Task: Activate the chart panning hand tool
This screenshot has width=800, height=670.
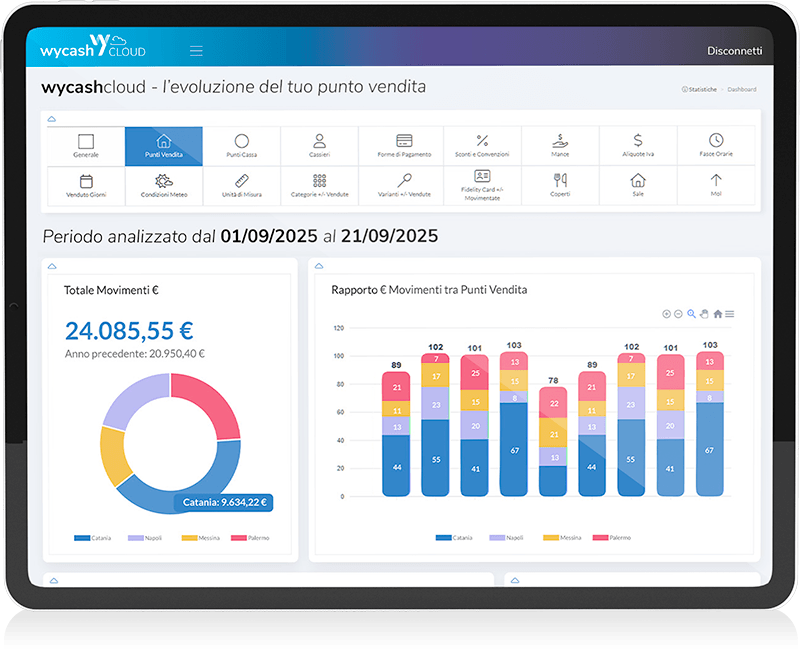Action: click(705, 314)
